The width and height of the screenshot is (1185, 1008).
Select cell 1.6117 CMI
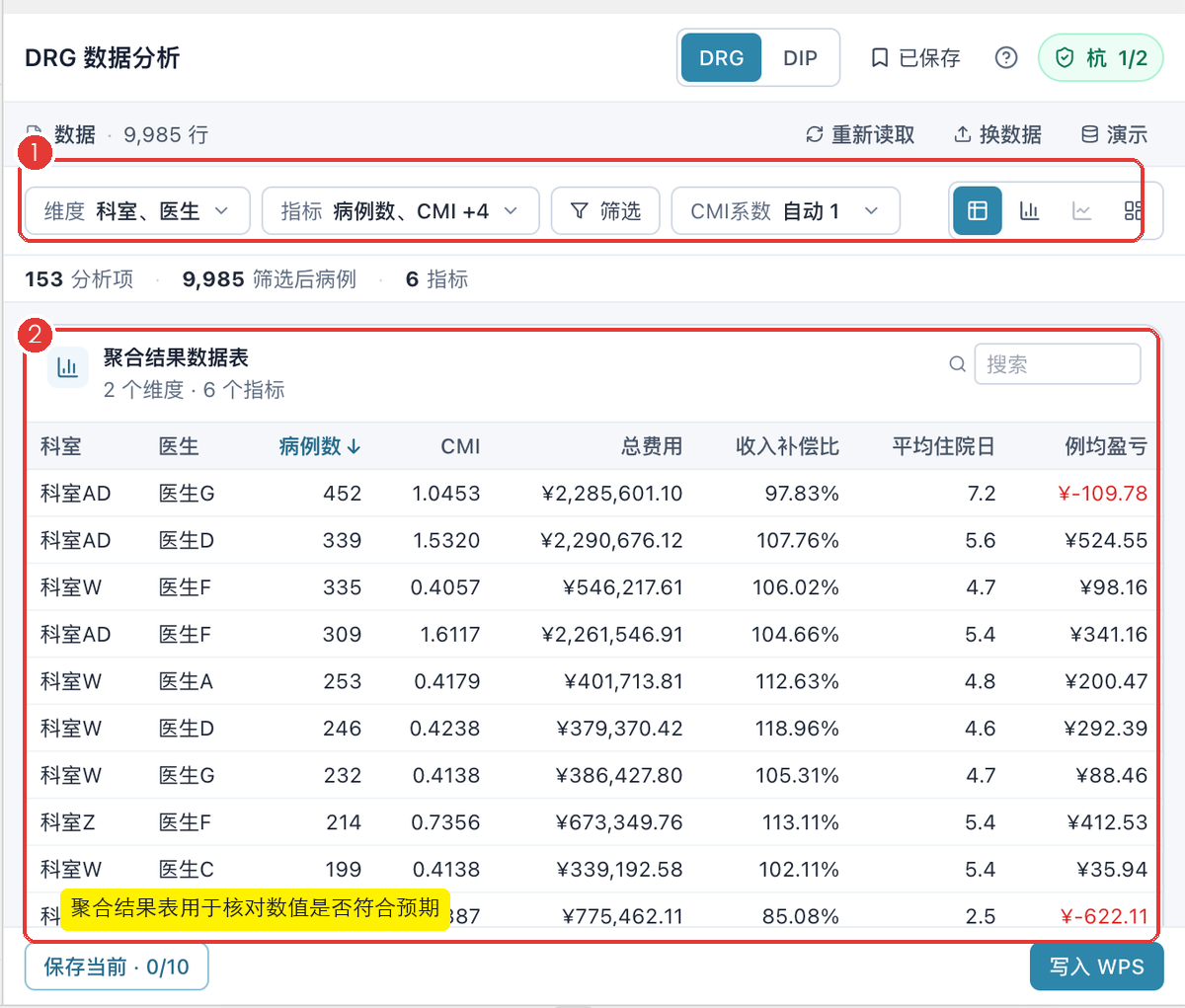tap(450, 634)
